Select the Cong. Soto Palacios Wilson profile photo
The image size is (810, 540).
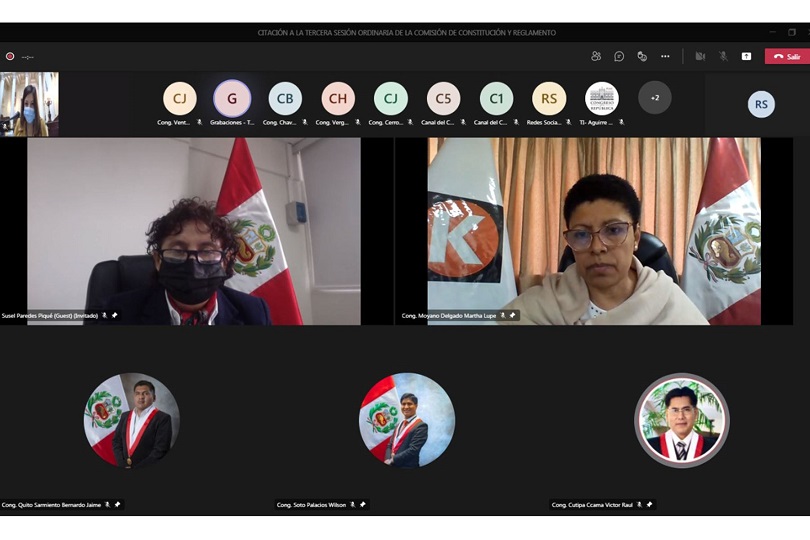[407, 421]
